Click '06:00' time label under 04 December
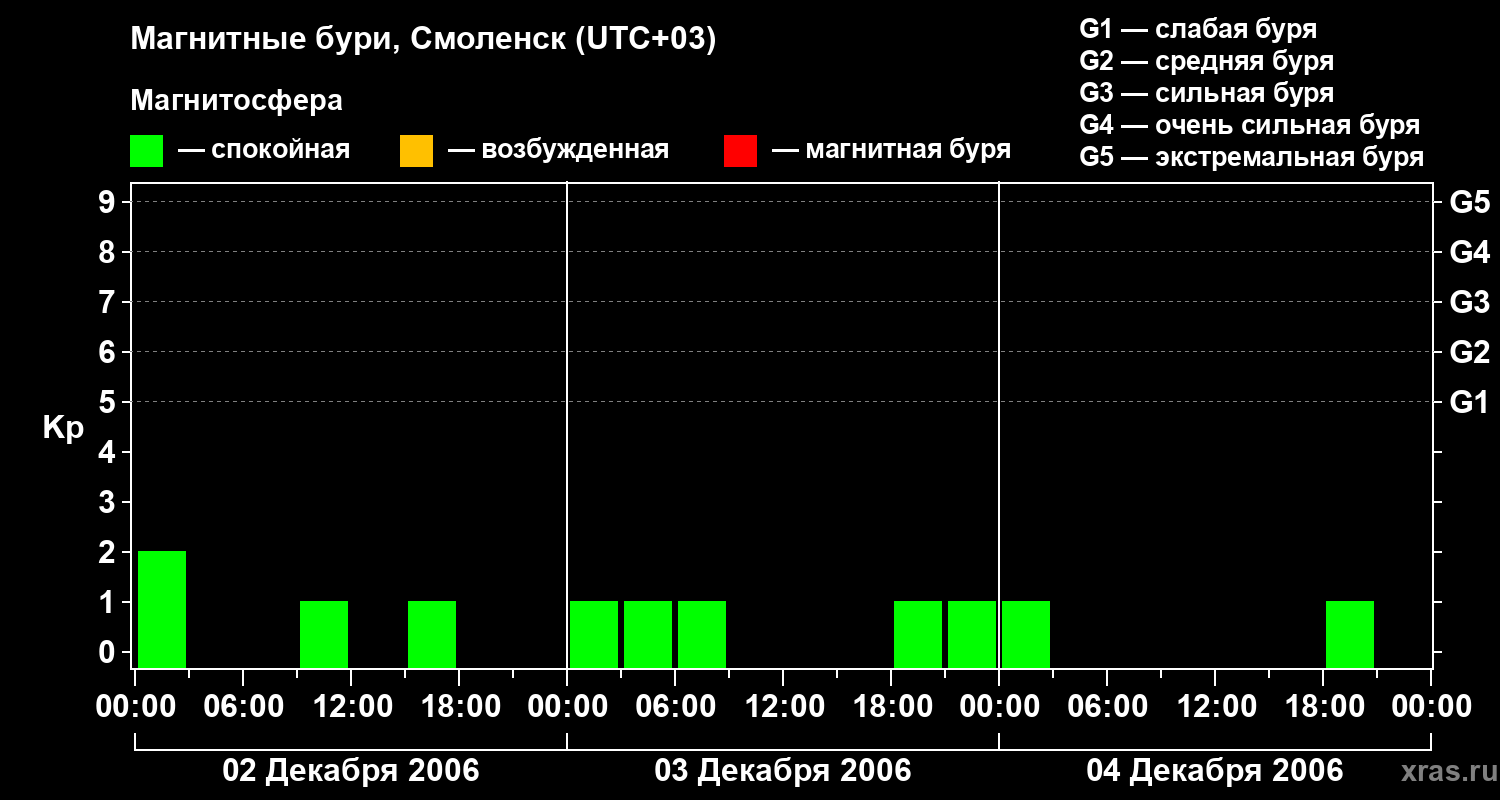1500x800 pixels. click(1107, 708)
